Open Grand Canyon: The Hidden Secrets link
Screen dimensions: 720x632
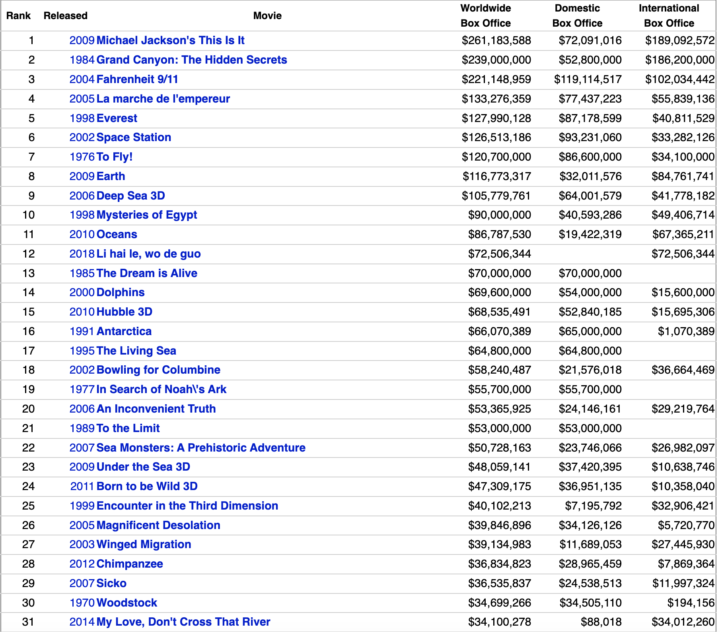pos(191,60)
